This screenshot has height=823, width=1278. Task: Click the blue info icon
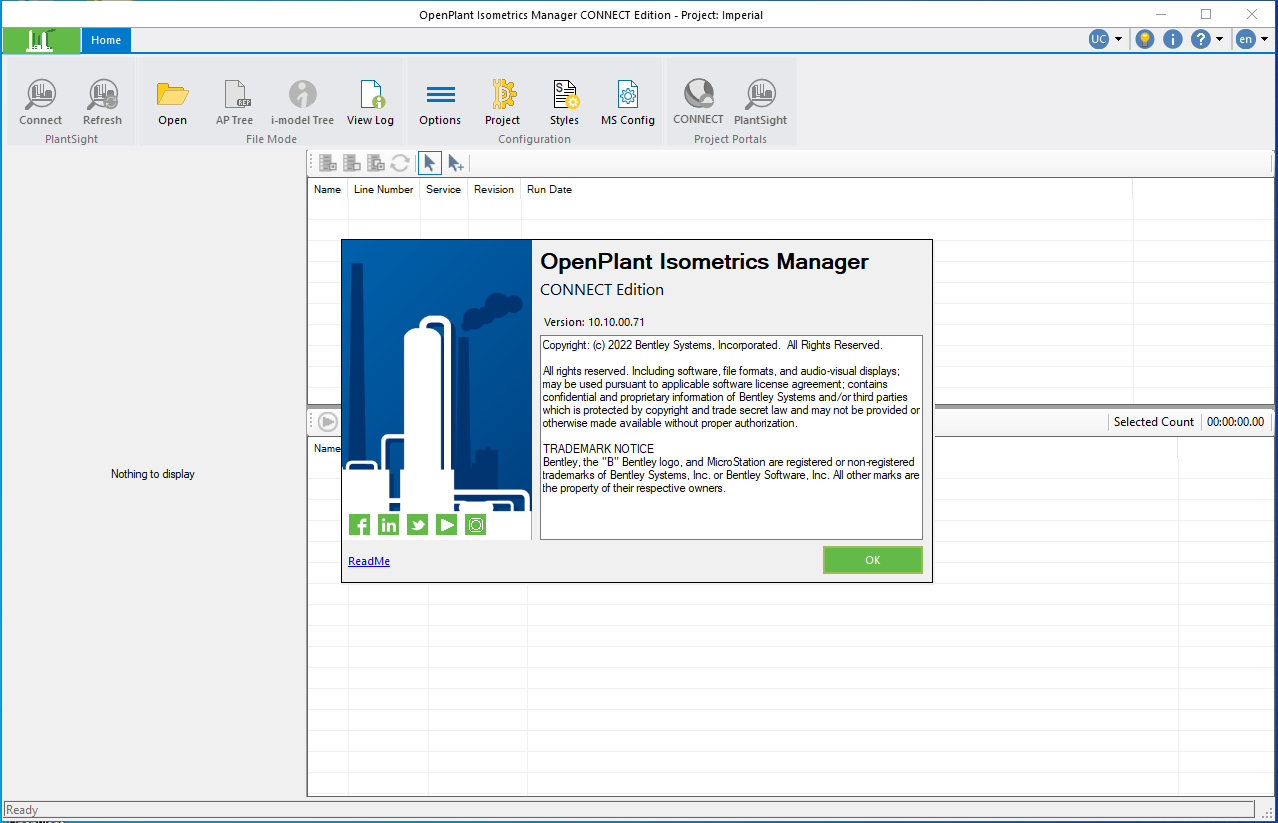coord(1173,39)
